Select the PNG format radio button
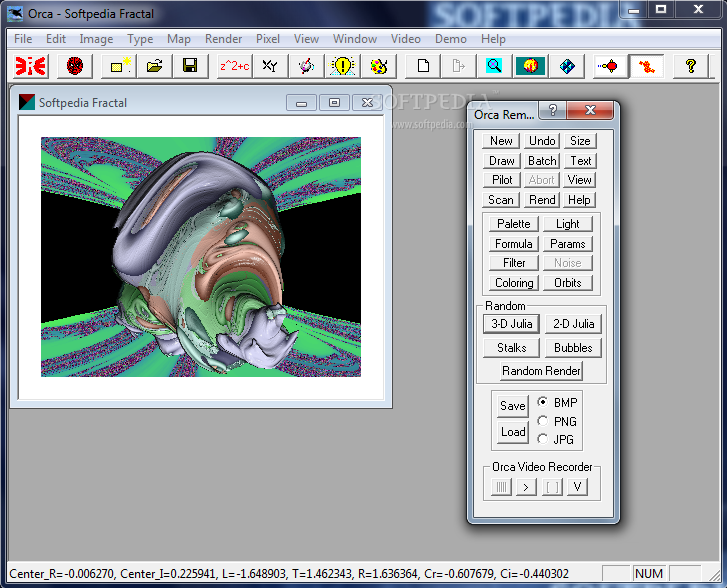 click(x=542, y=421)
